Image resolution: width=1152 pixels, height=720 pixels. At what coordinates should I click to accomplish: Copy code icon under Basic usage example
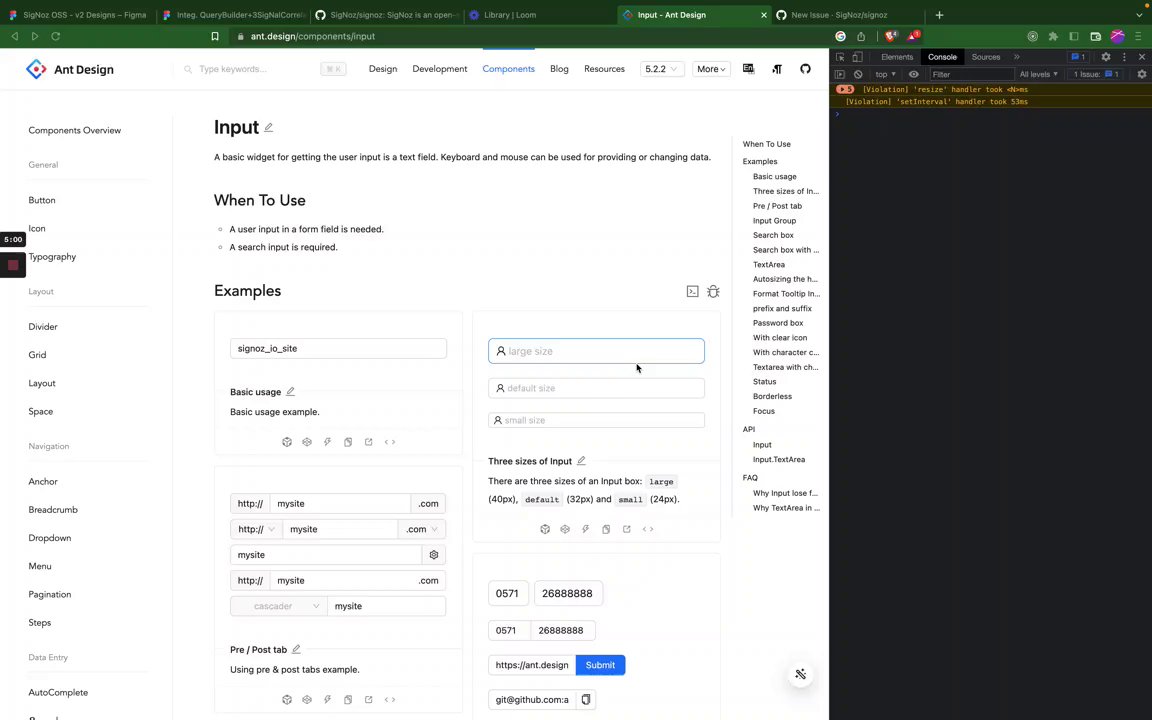(348, 442)
